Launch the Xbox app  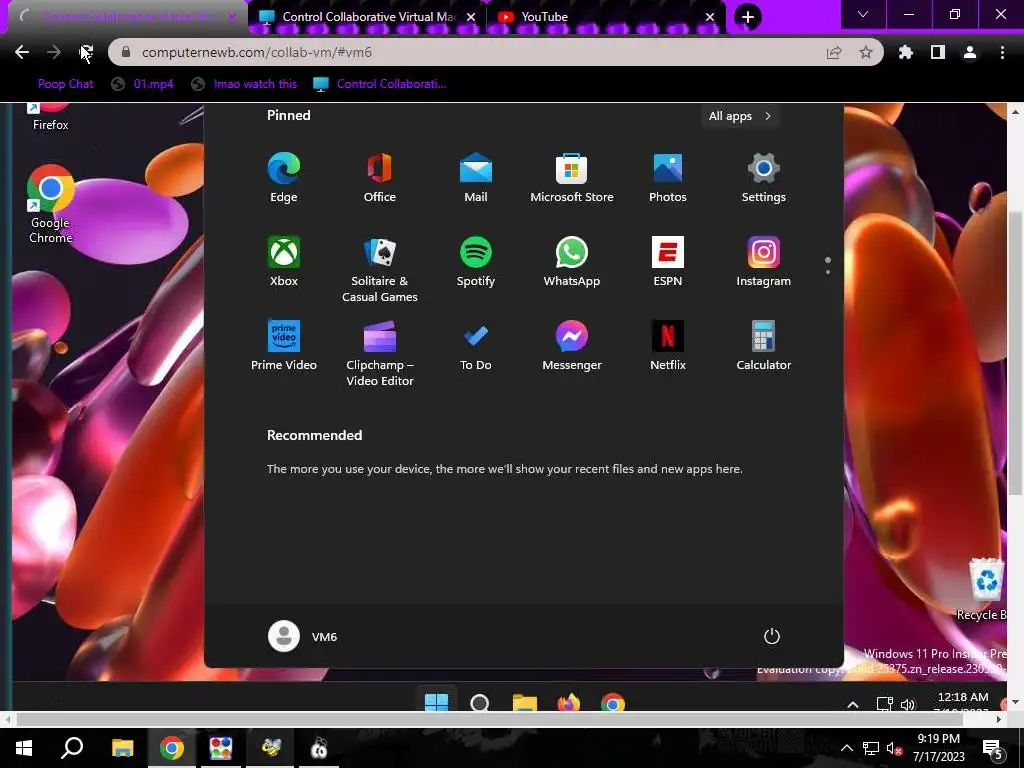283,261
